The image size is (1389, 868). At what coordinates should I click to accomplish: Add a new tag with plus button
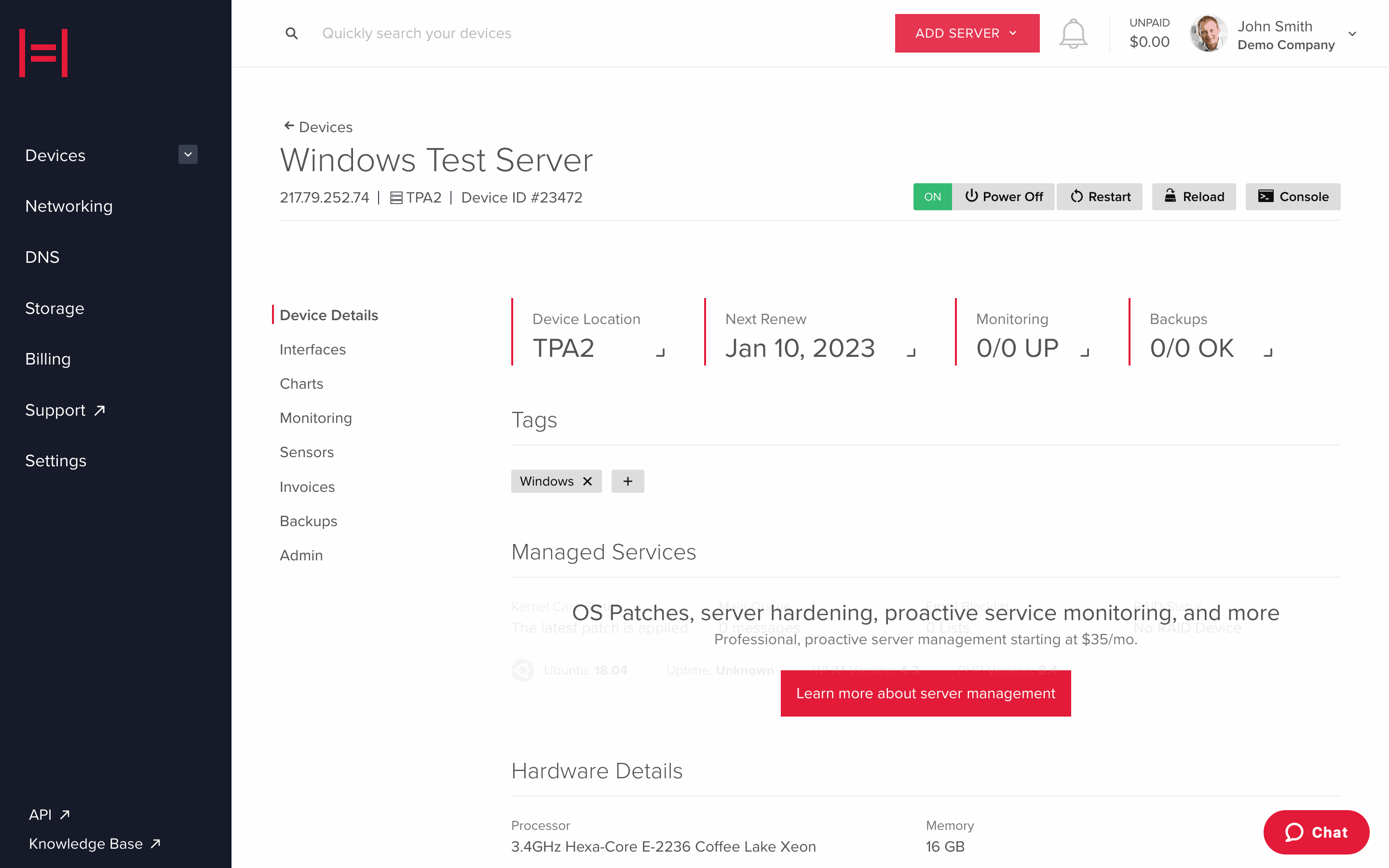point(627,481)
